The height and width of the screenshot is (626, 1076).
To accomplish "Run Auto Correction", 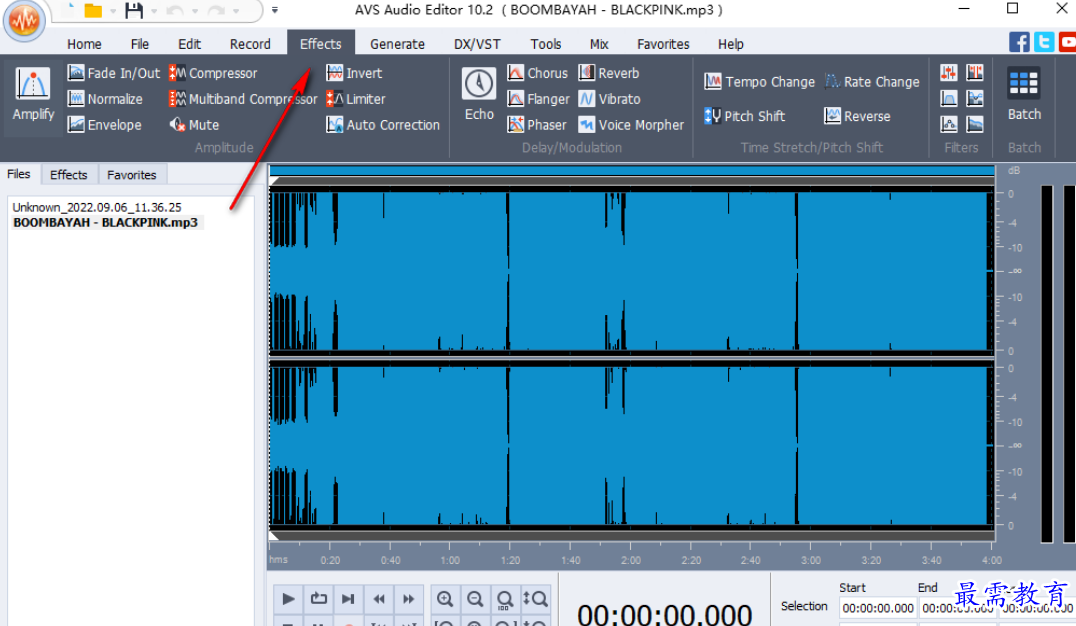I will (x=383, y=125).
